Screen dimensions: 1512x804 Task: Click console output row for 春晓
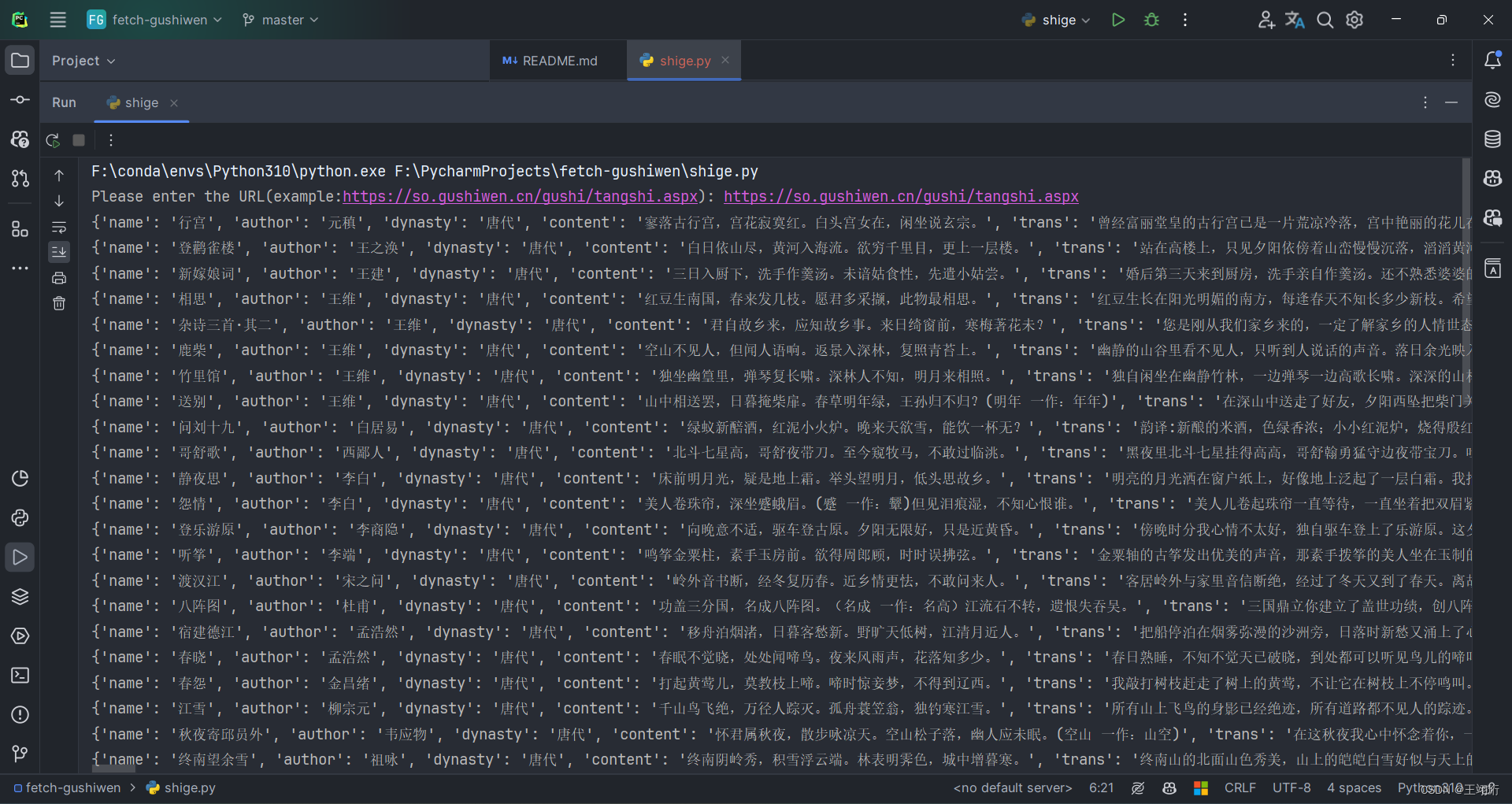click(x=781, y=657)
